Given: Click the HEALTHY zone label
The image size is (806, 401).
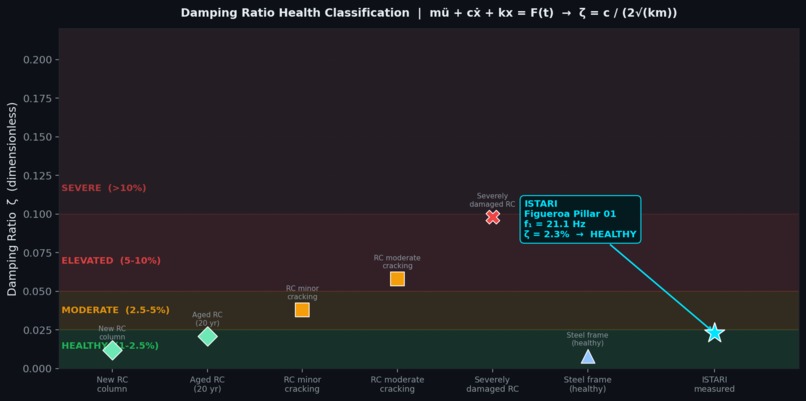Looking at the screenshot, I should (x=110, y=345).
